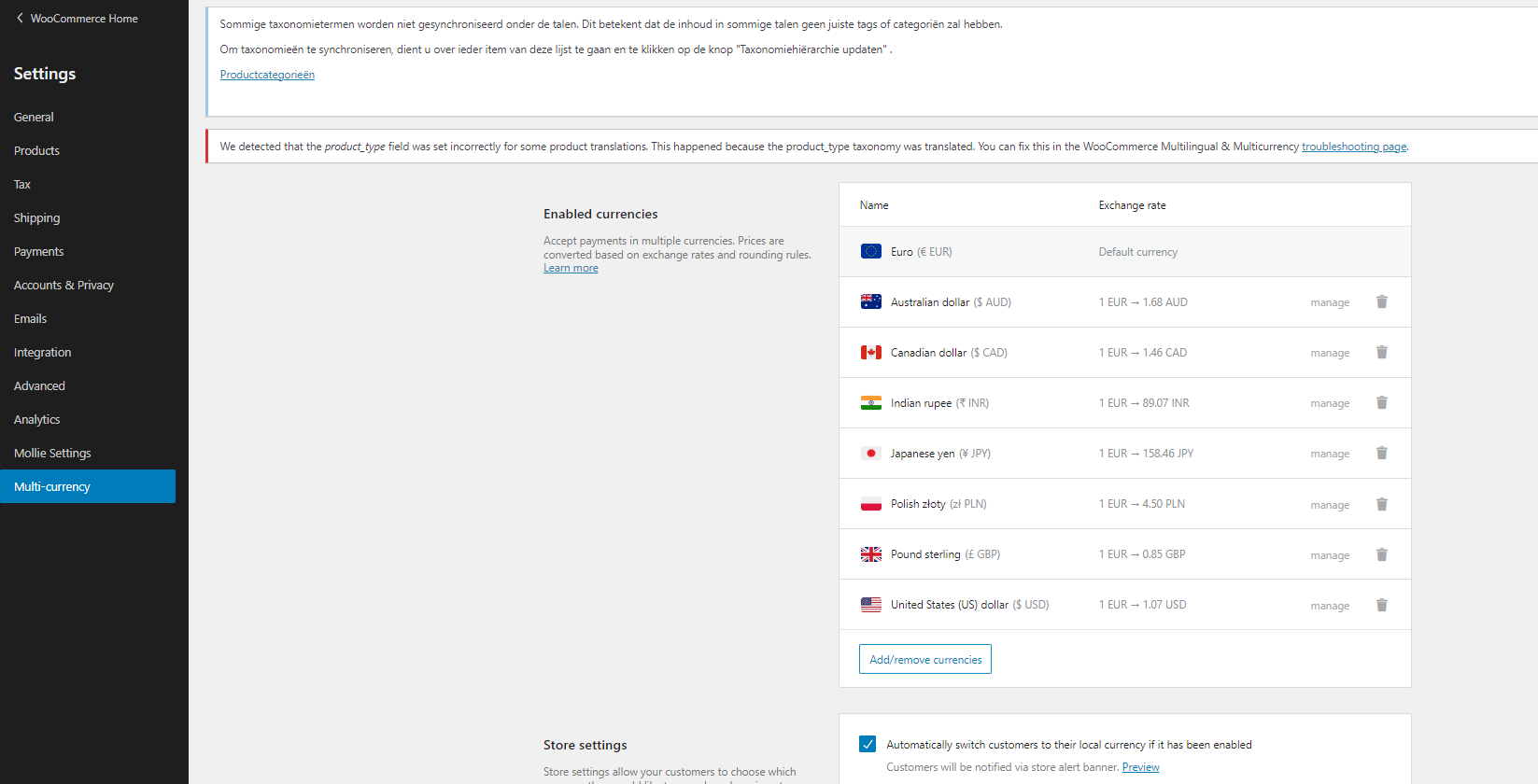Click the Polish flag icon
The image size is (1538, 784).
pyautogui.click(x=870, y=504)
